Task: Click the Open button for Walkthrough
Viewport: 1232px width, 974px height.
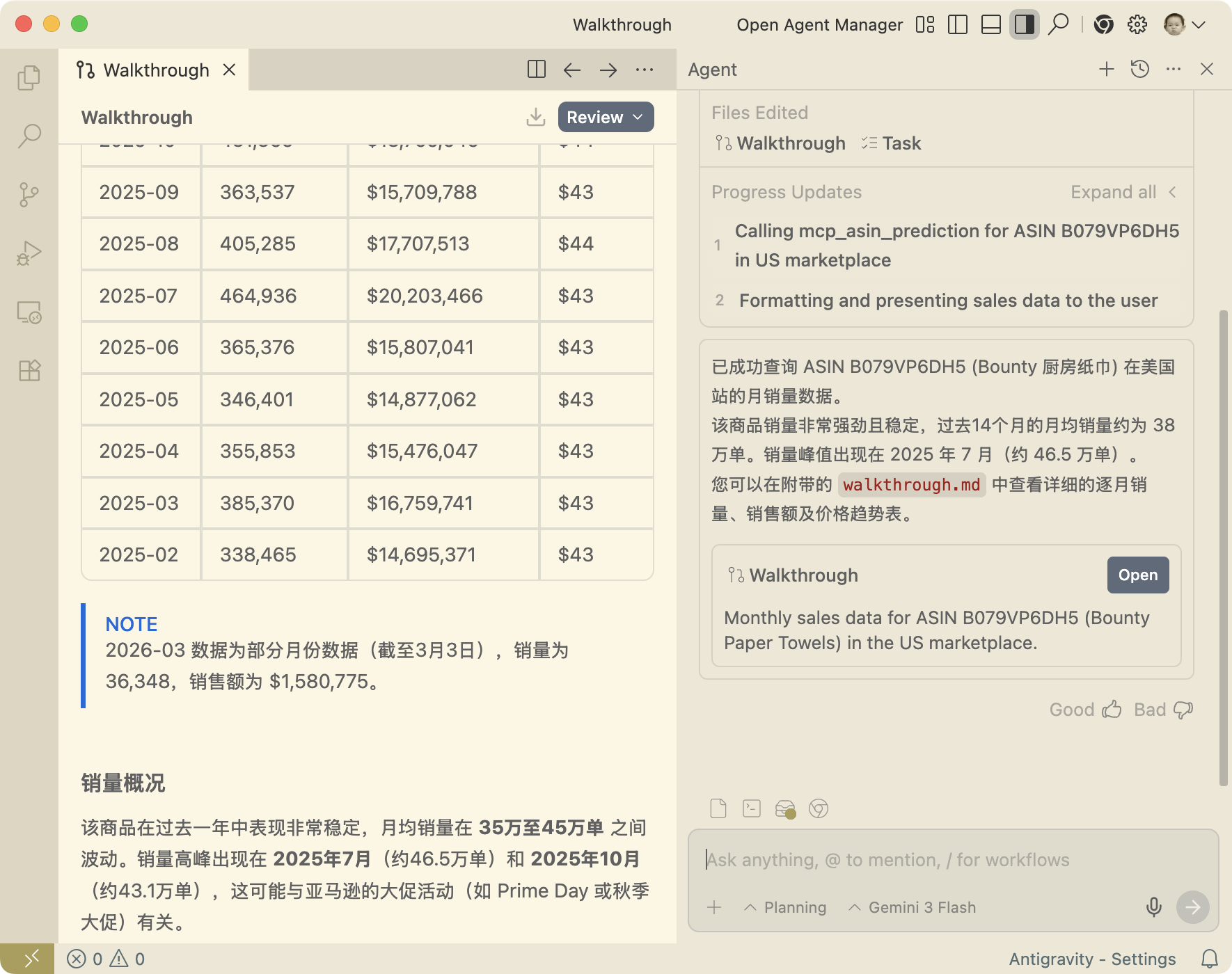Action: click(1137, 575)
